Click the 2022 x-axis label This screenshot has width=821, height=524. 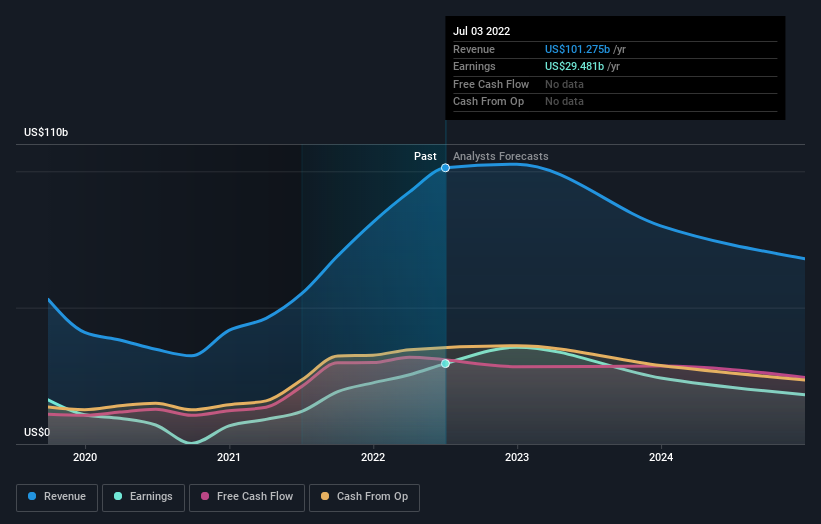[373, 458]
